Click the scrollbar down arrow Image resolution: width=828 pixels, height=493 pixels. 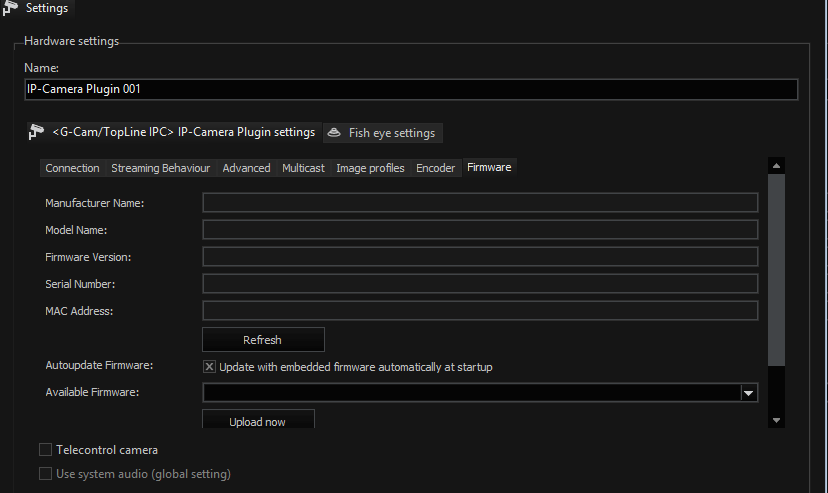776,420
